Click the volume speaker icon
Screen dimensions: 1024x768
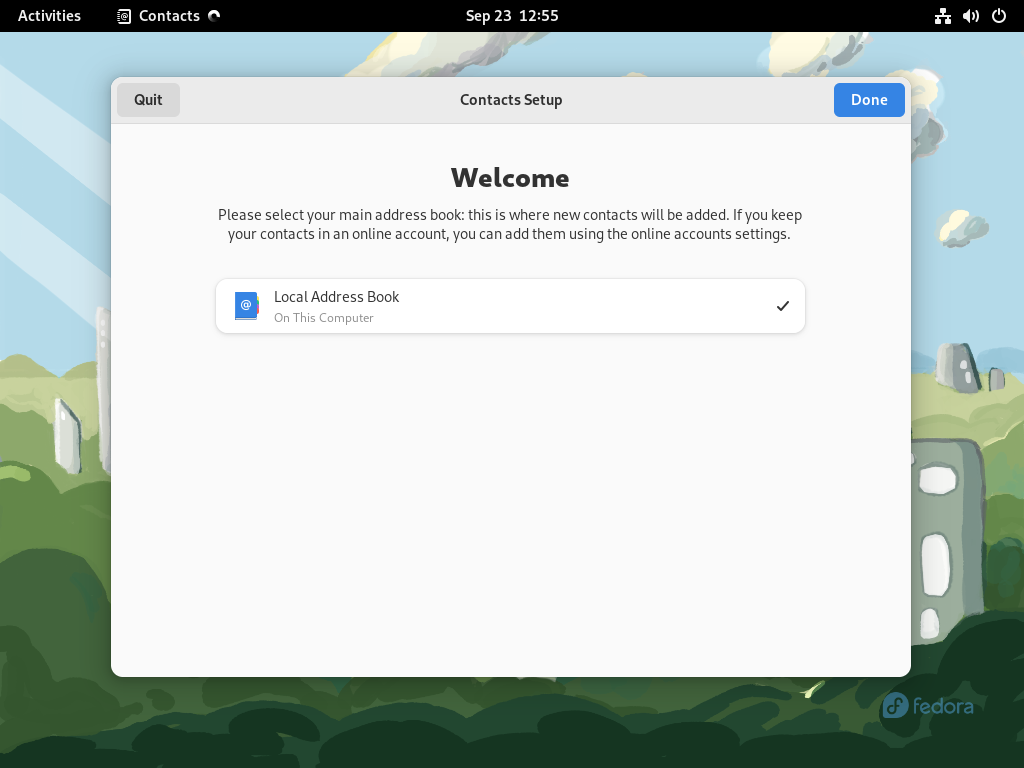pos(971,16)
